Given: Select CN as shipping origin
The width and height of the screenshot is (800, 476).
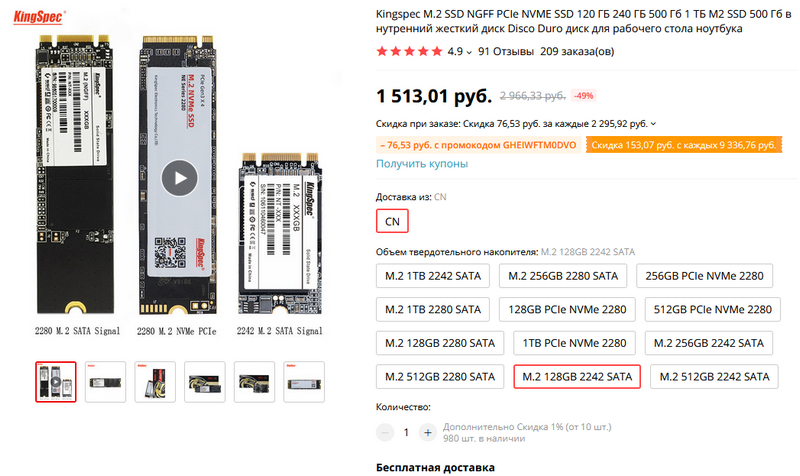Looking at the screenshot, I should tap(390, 219).
